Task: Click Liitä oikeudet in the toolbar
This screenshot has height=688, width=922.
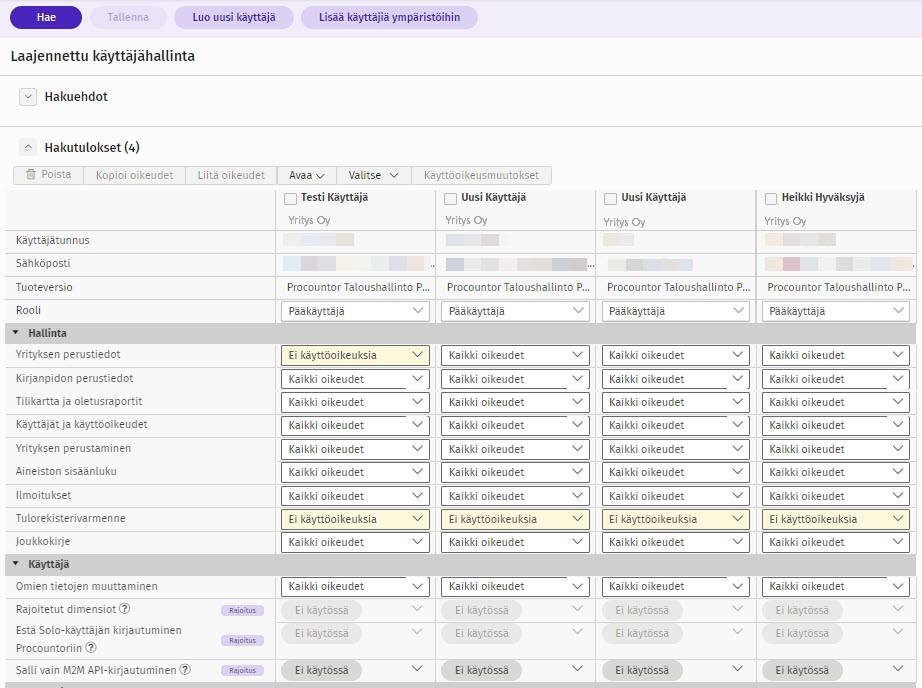Action: coord(231,175)
